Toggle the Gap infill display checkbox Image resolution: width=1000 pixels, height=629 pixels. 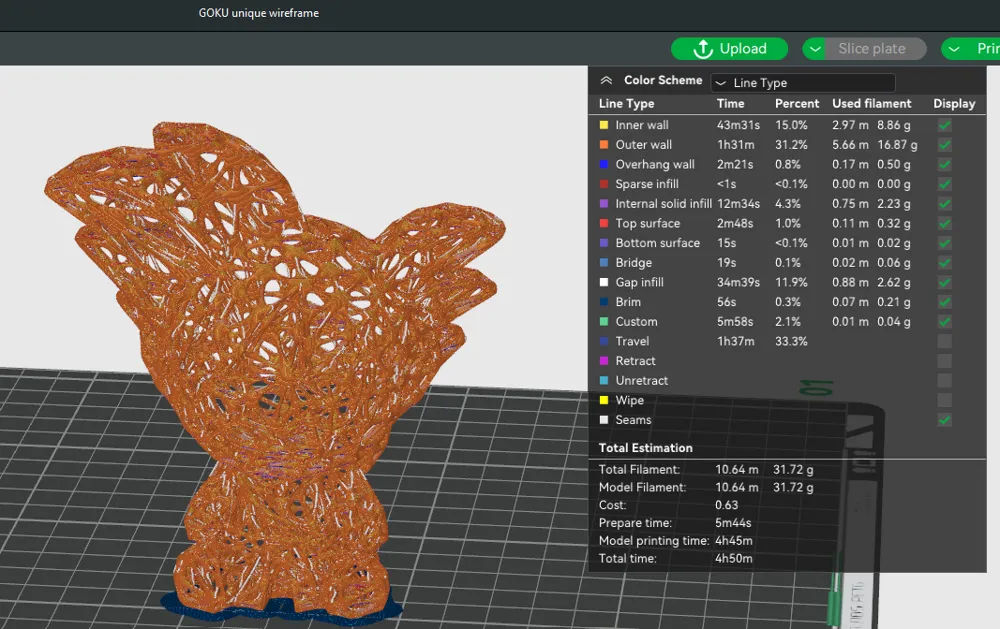(x=945, y=283)
